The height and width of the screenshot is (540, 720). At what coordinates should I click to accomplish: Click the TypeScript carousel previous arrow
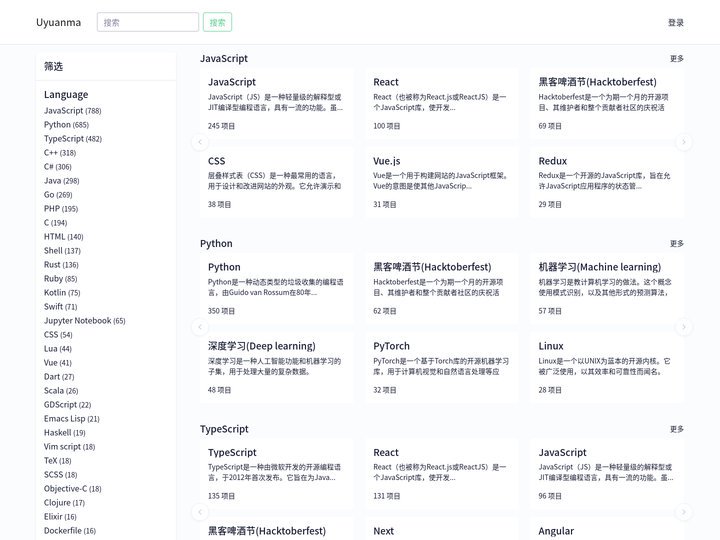200,512
